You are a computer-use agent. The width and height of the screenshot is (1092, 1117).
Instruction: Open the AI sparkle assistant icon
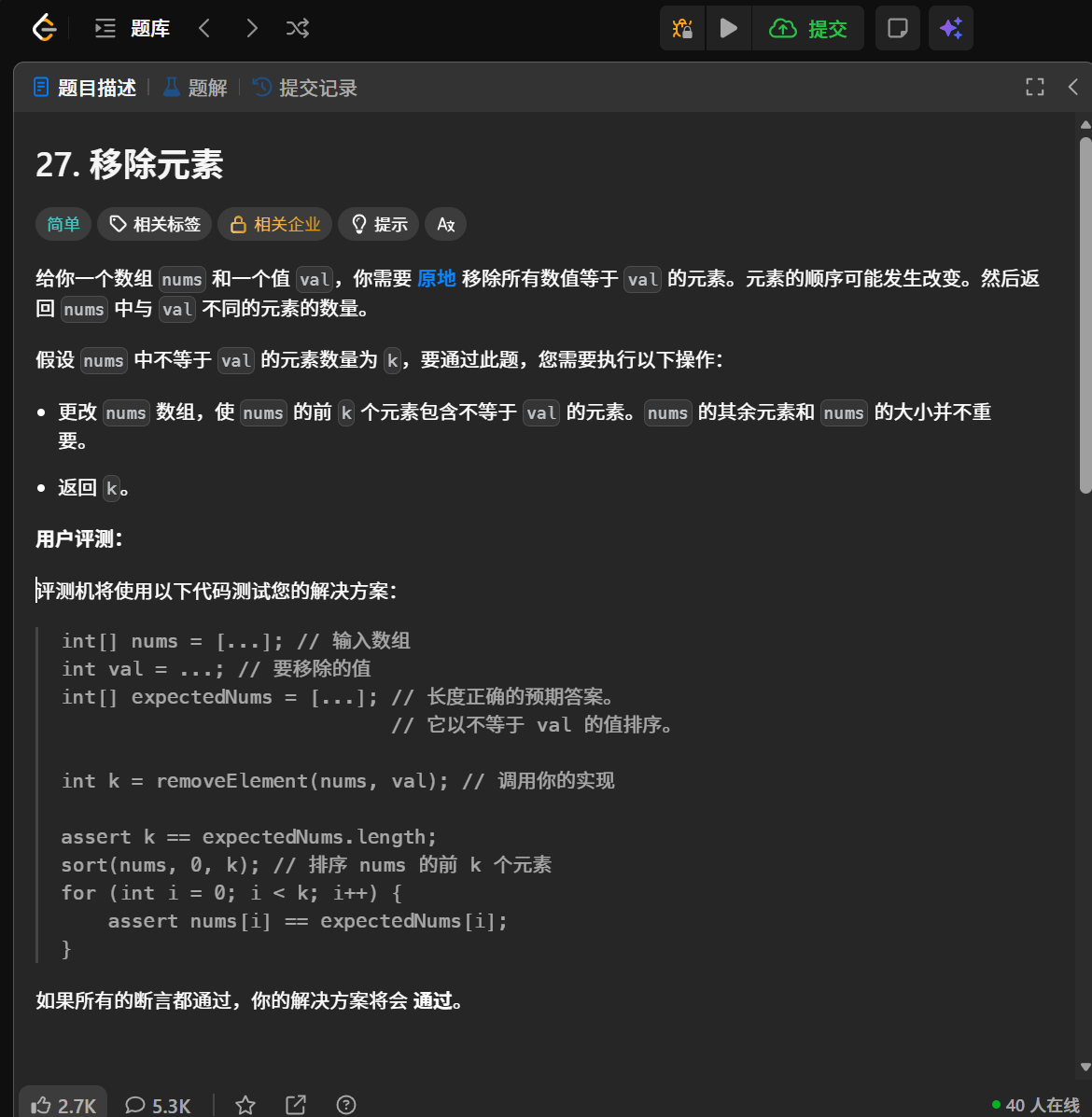(x=951, y=29)
